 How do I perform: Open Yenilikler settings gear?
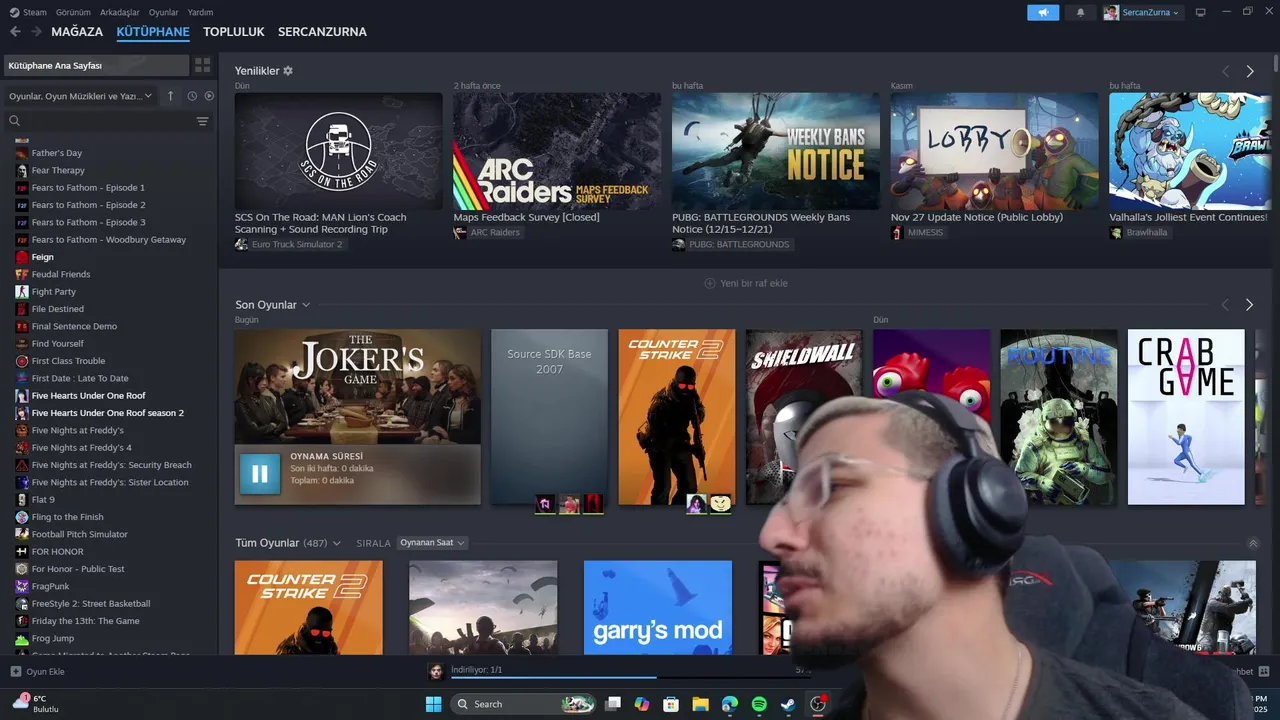288,71
